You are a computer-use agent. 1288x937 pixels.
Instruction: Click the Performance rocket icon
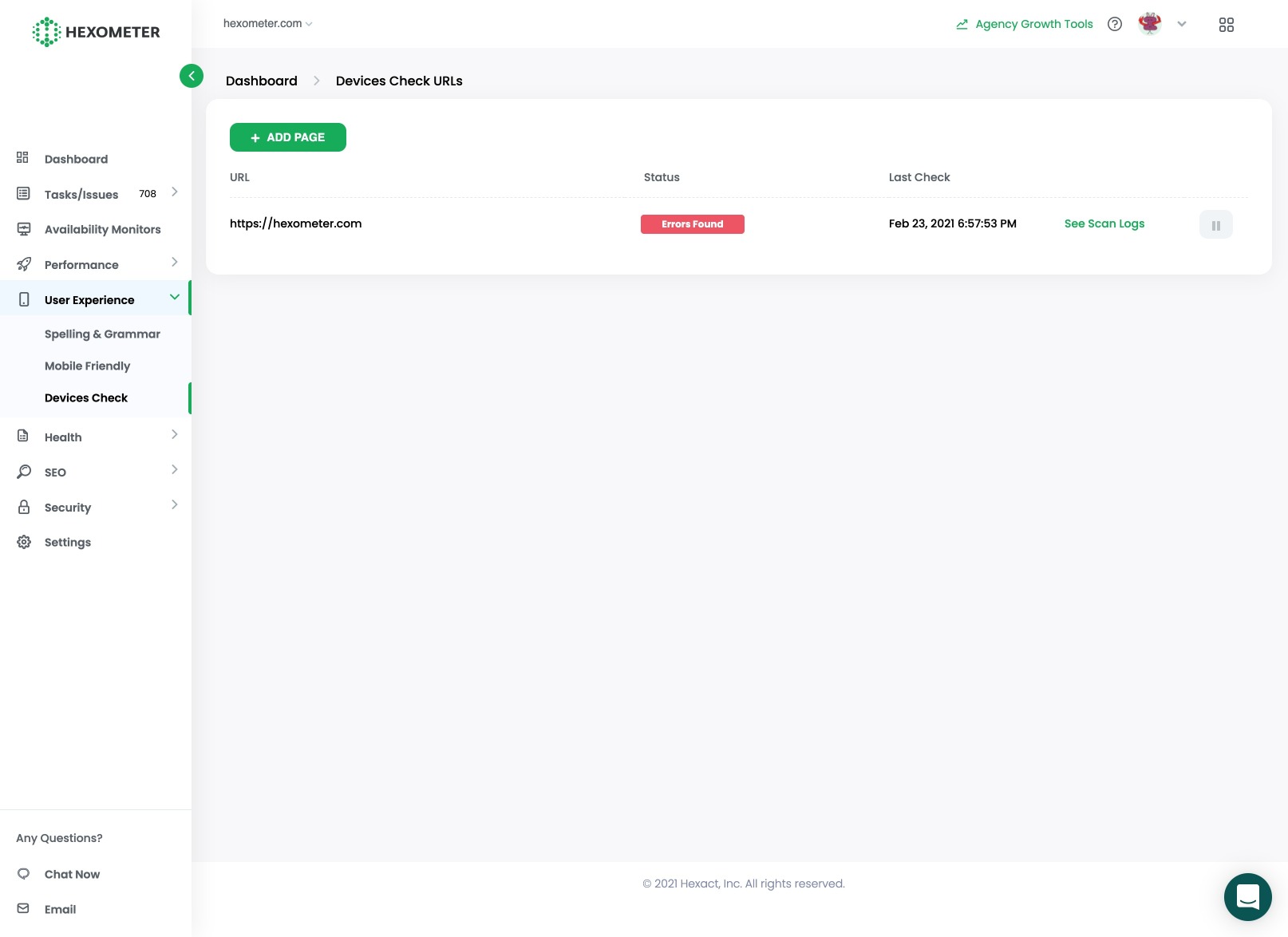pos(24,264)
